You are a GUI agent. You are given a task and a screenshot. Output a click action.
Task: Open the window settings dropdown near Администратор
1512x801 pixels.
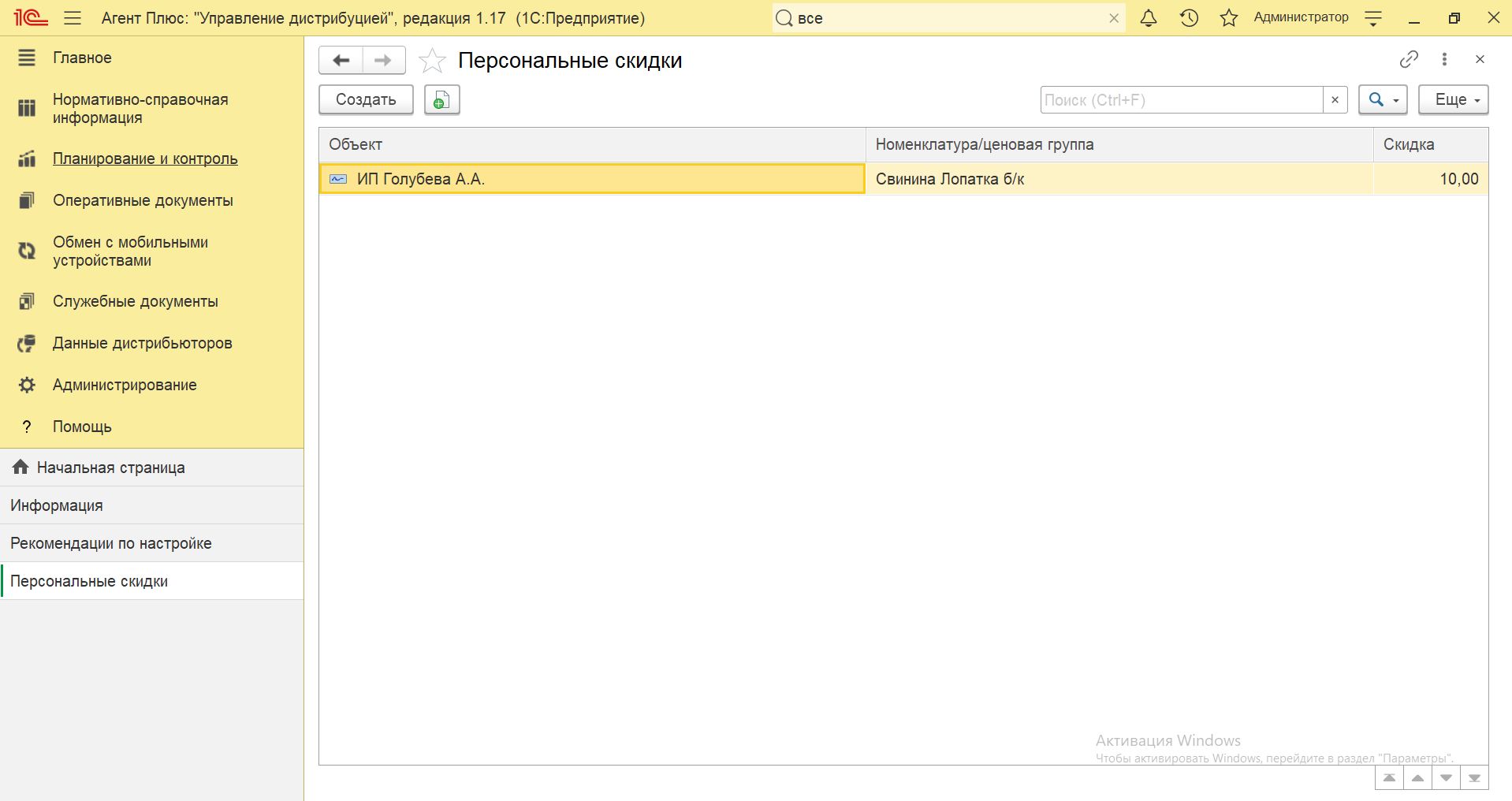(x=1373, y=18)
